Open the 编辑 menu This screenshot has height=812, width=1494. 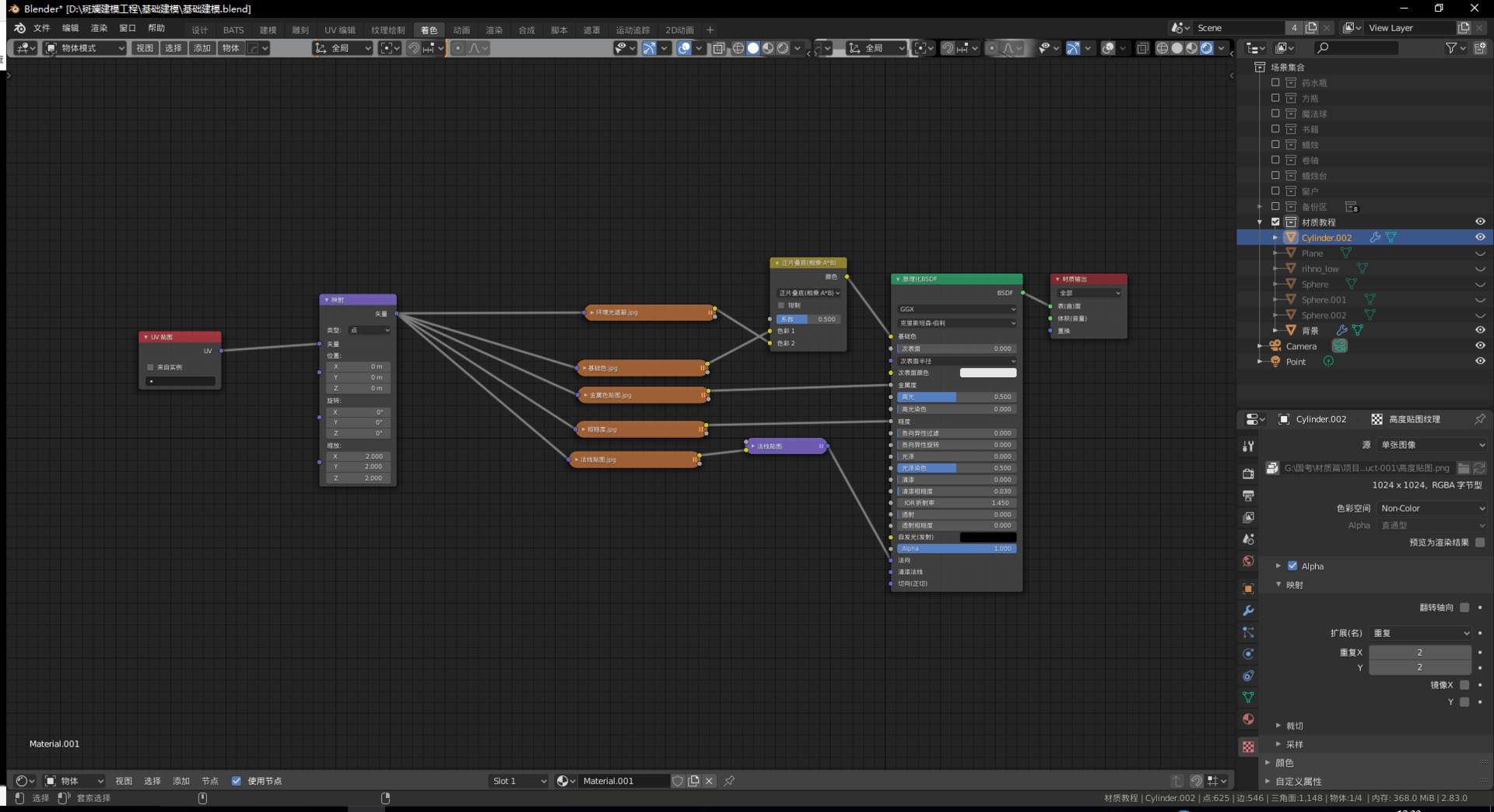click(70, 28)
